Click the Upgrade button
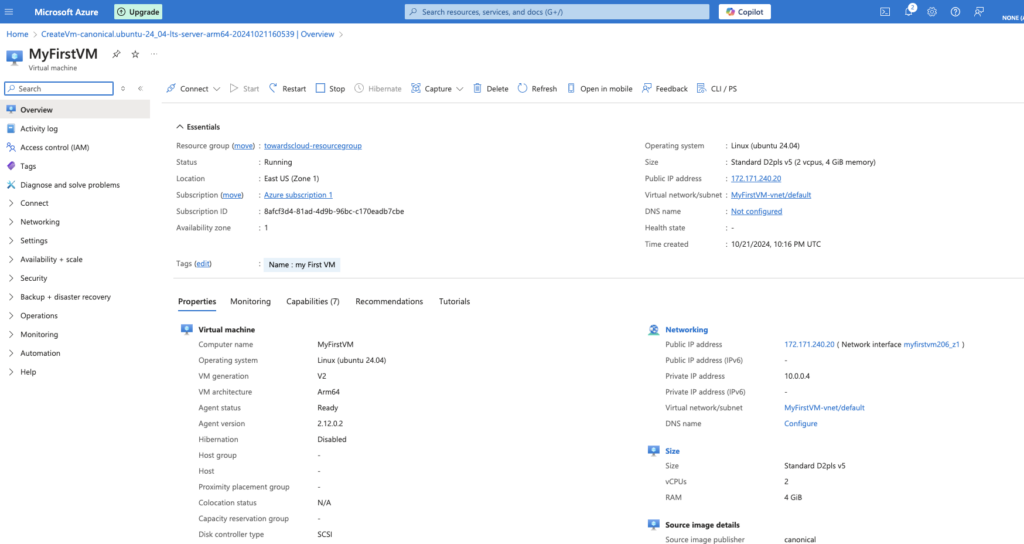The height and width of the screenshot is (544, 1024). click(138, 12)
